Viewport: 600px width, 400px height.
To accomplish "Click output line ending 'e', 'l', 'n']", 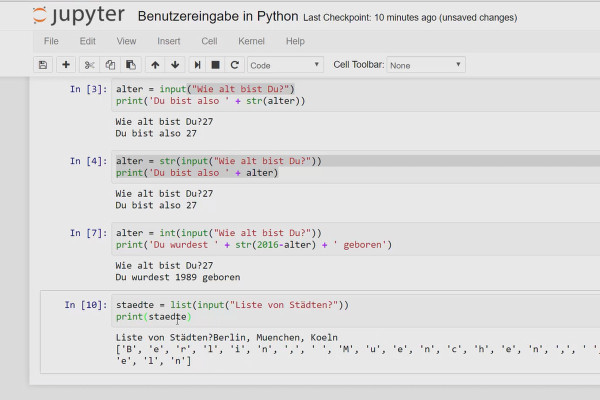I will tap(153, 361).
